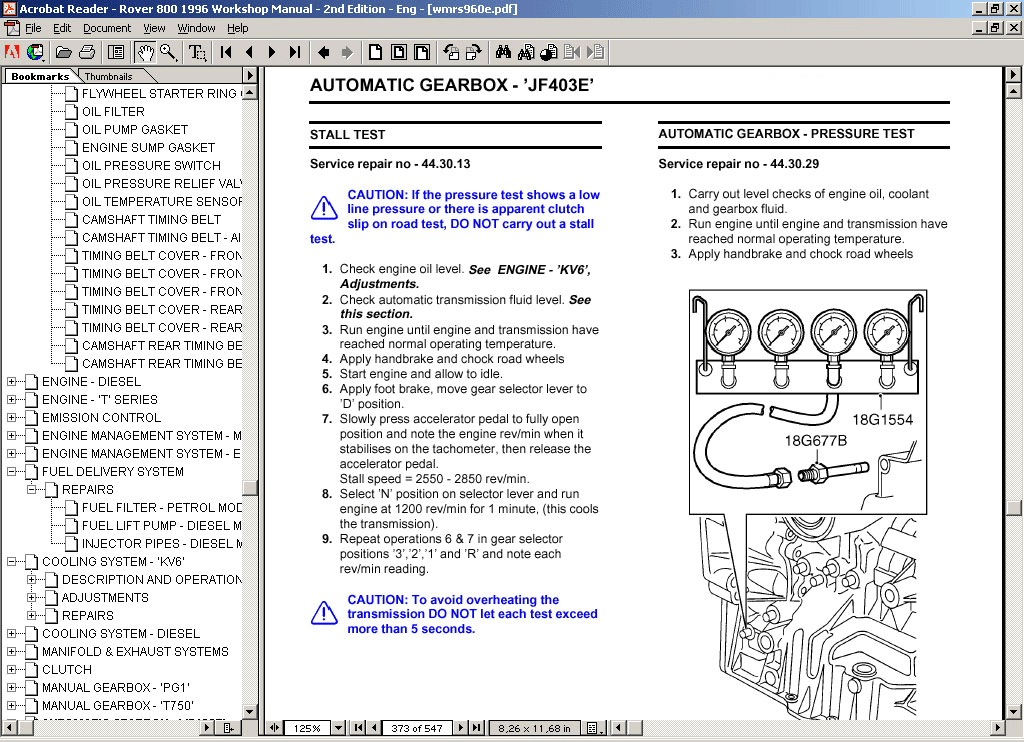Click bookmark panel vertical scrollbar thumb

tap(249, 488)
